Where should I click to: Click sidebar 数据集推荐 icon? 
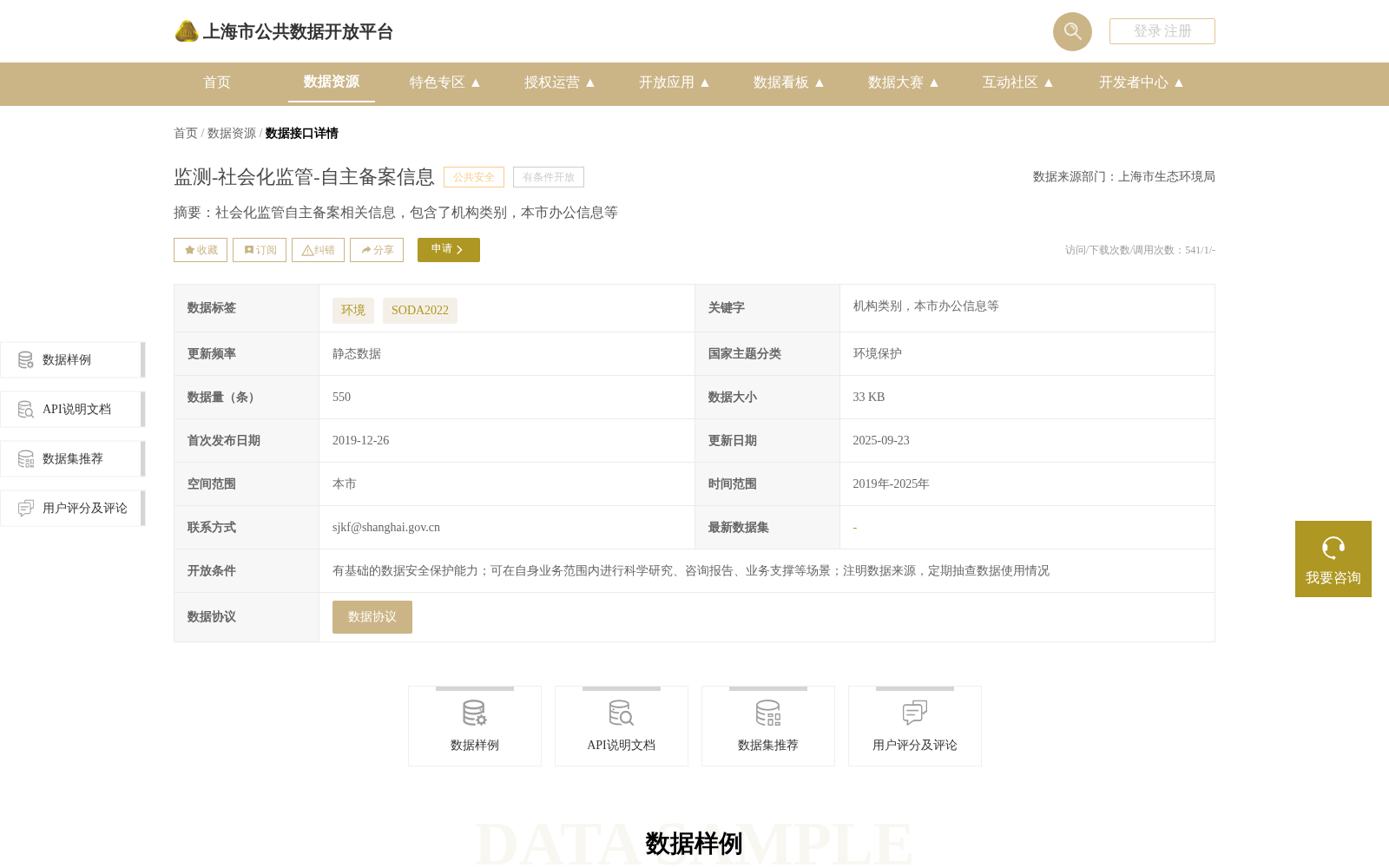coord(26,458)
